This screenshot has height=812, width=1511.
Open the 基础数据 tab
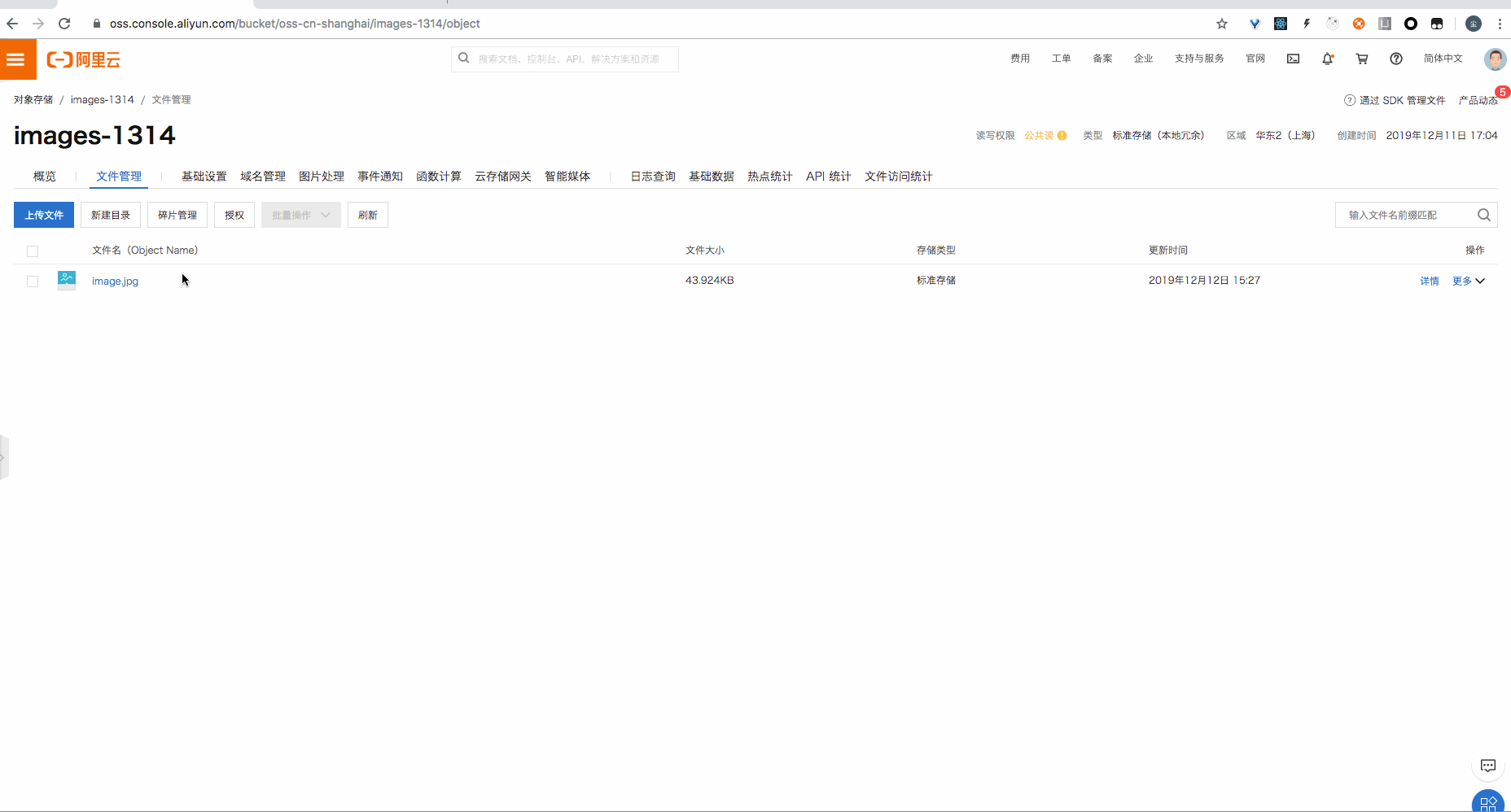coord(712,177)
